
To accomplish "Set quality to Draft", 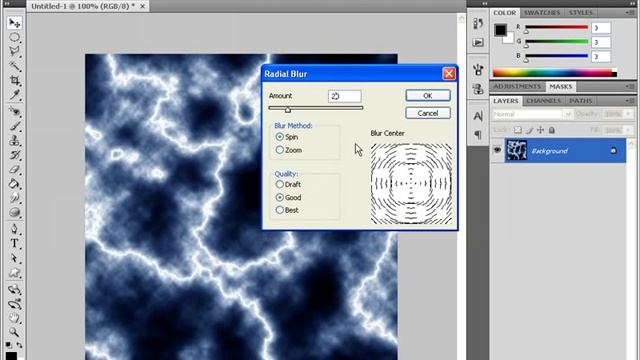I will point(280,184).
